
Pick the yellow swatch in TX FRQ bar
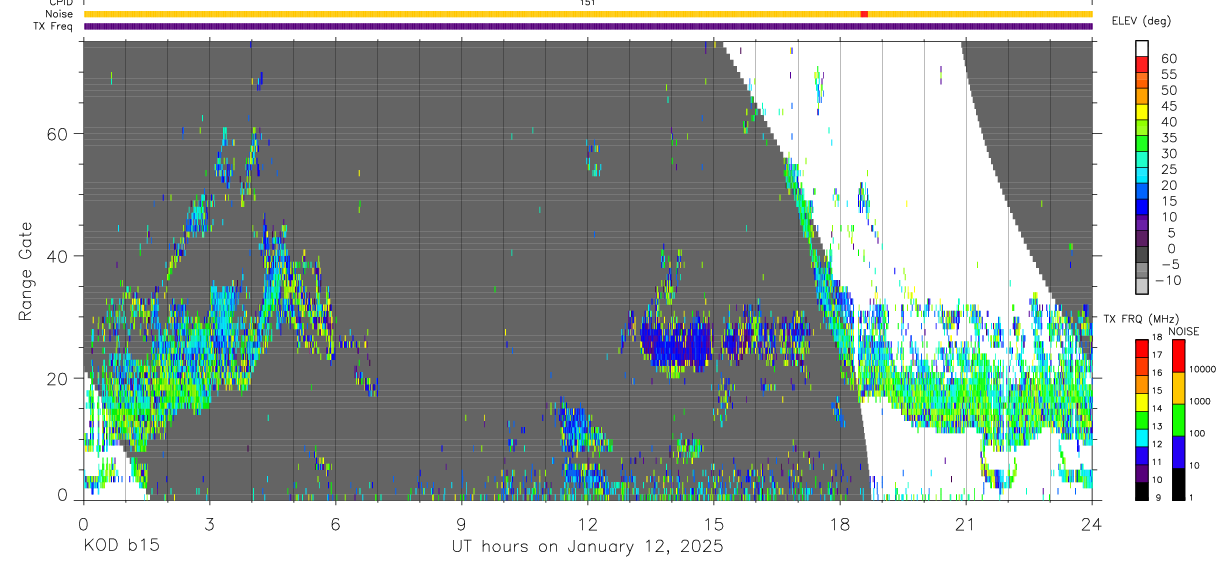click(1143, 402)
